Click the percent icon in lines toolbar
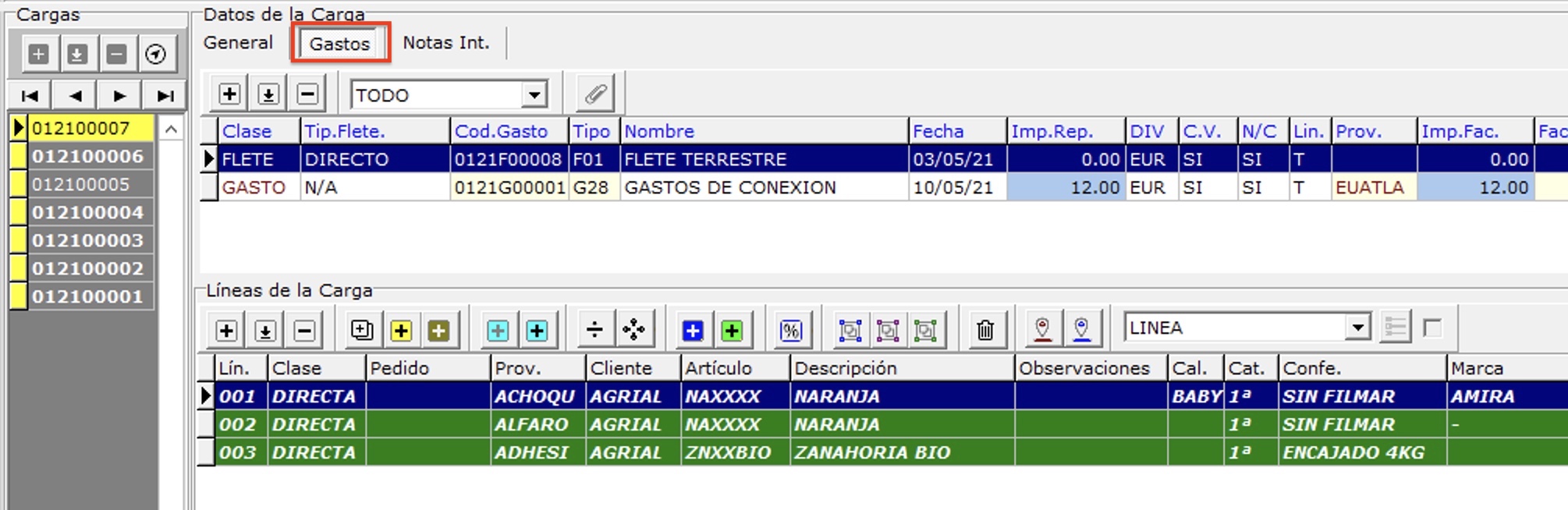 (x=790, y=331)
